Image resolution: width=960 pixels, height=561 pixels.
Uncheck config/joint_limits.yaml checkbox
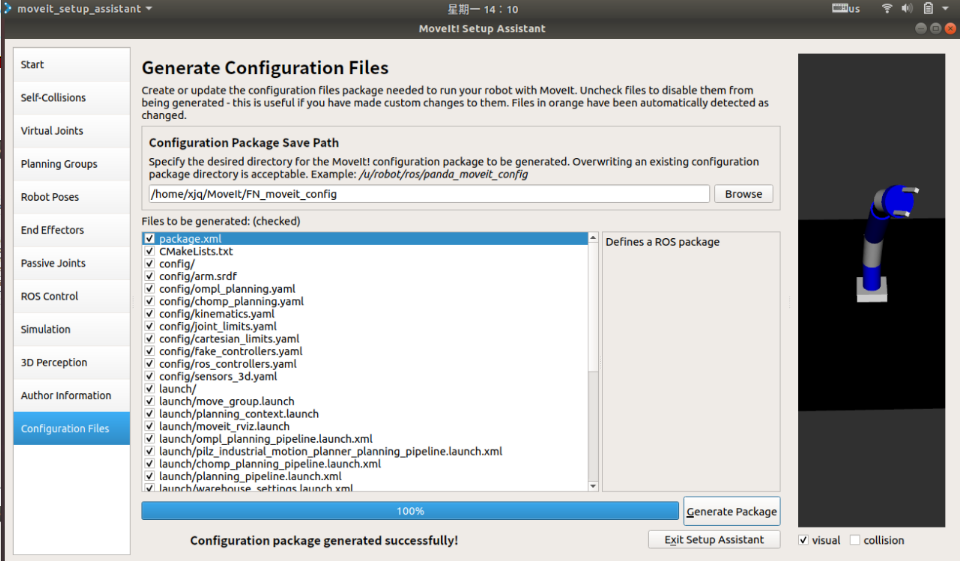tap(149, 326)
